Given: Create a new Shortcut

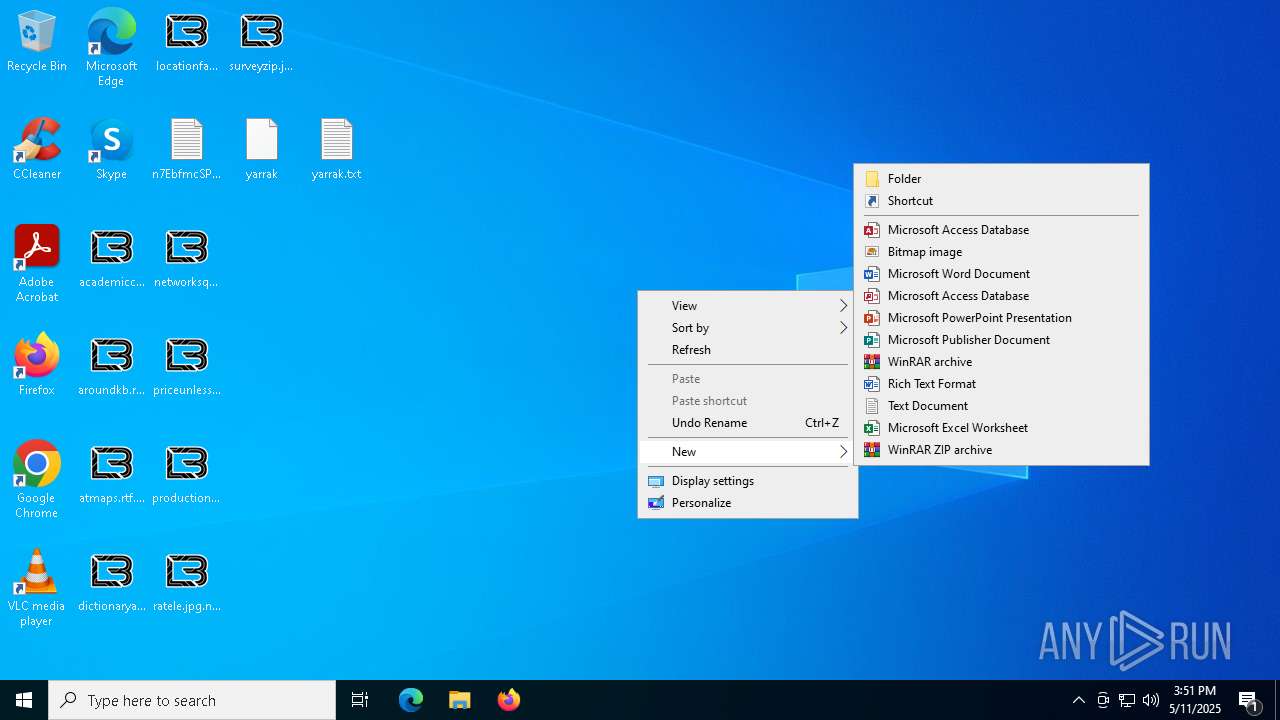Looking at the screenshot, I should (1001, 201).
